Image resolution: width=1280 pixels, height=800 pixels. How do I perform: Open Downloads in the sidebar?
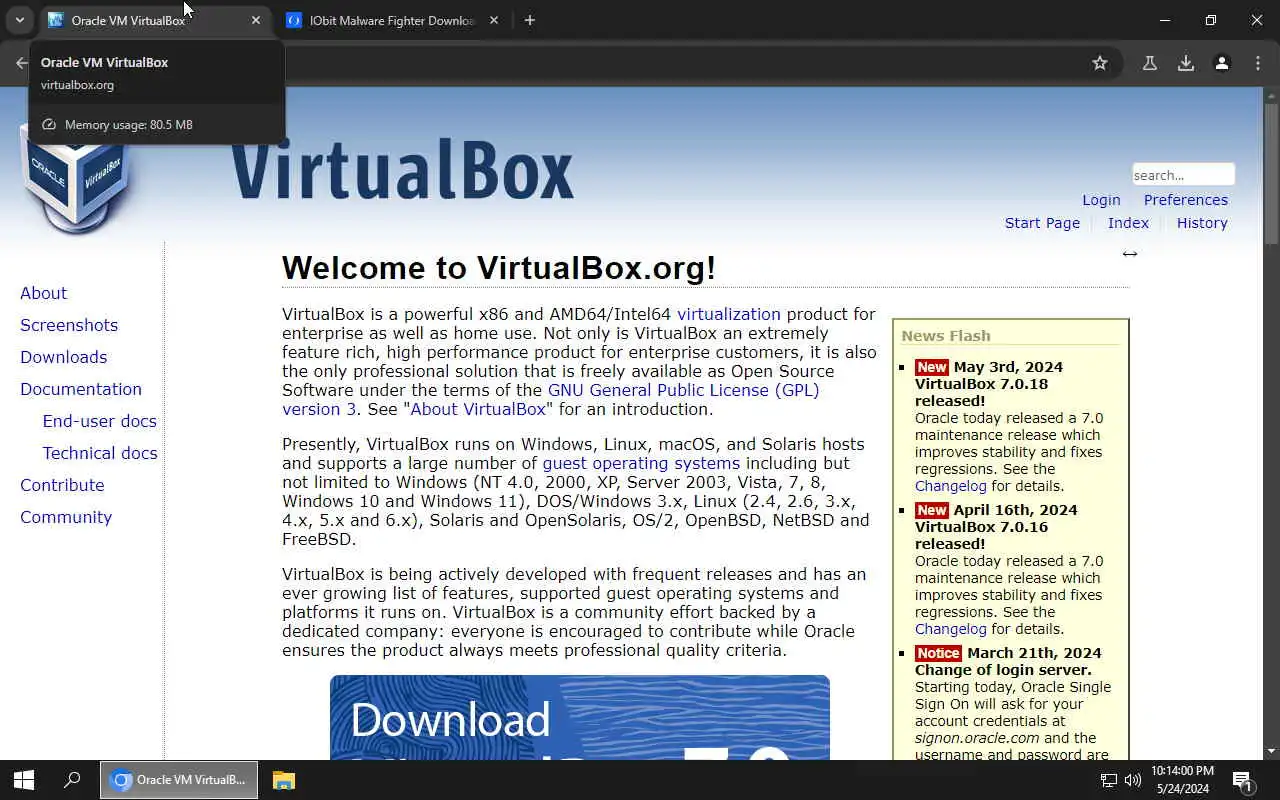click(x=64, y=357)
